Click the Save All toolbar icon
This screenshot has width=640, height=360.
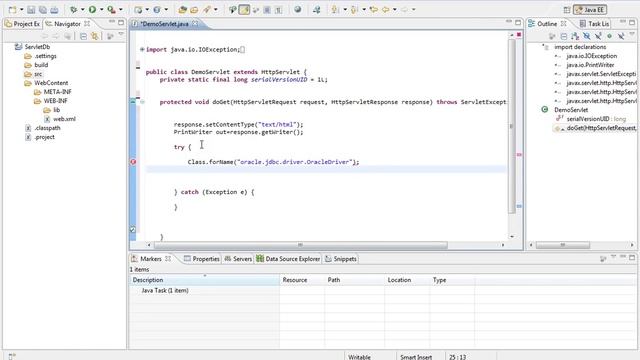point(42,9)
